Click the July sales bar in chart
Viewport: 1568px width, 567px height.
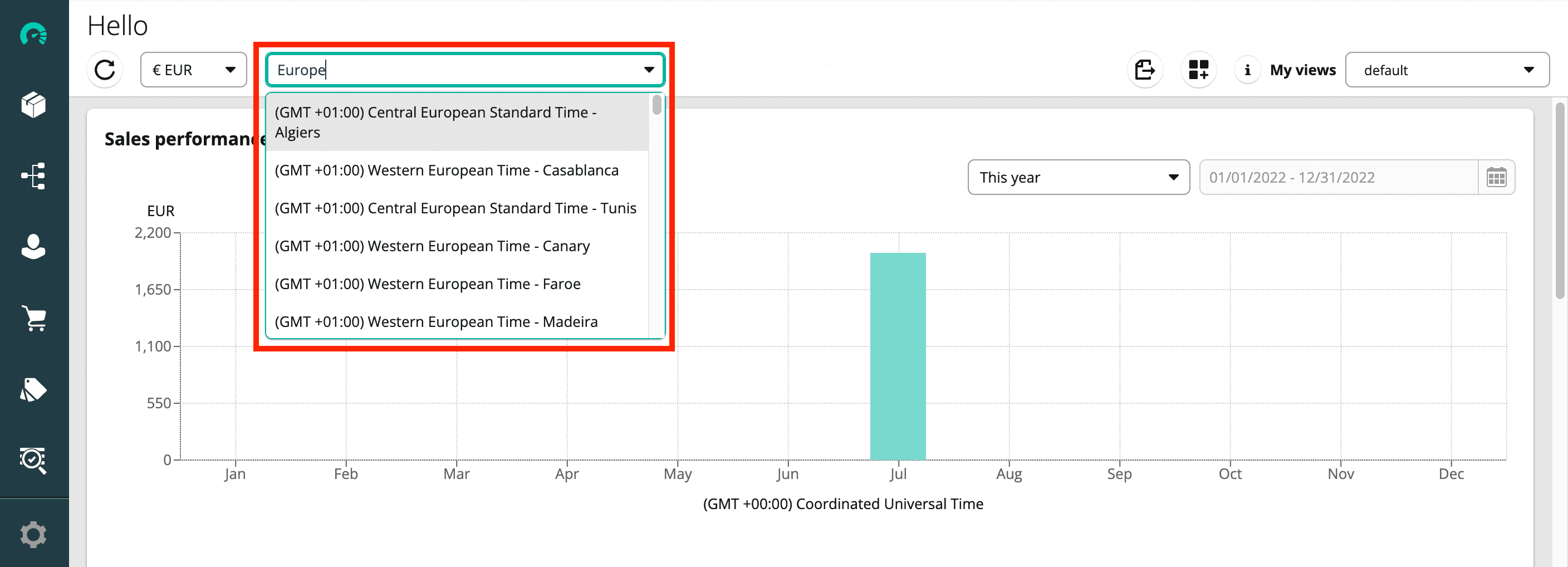tap(897, 356)
